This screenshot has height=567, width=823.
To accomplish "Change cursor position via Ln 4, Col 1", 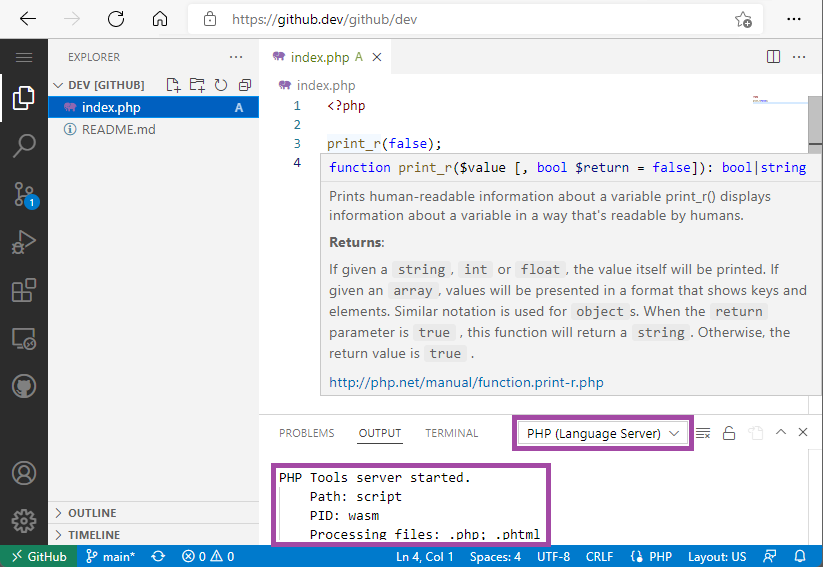I will click(425, 556).
